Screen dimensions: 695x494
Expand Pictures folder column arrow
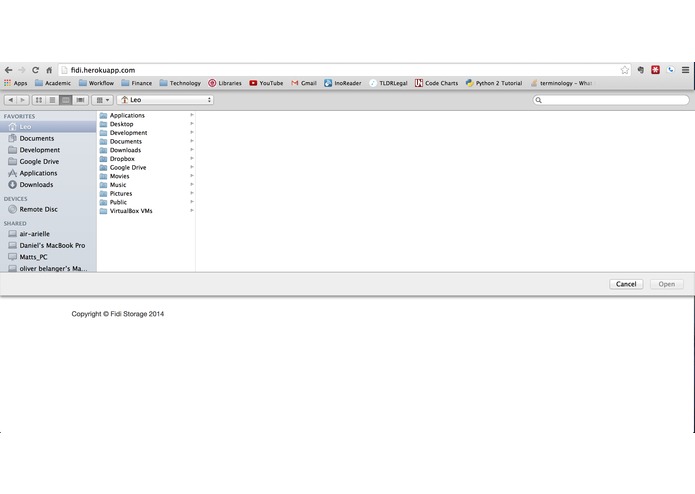pos(192,193)
